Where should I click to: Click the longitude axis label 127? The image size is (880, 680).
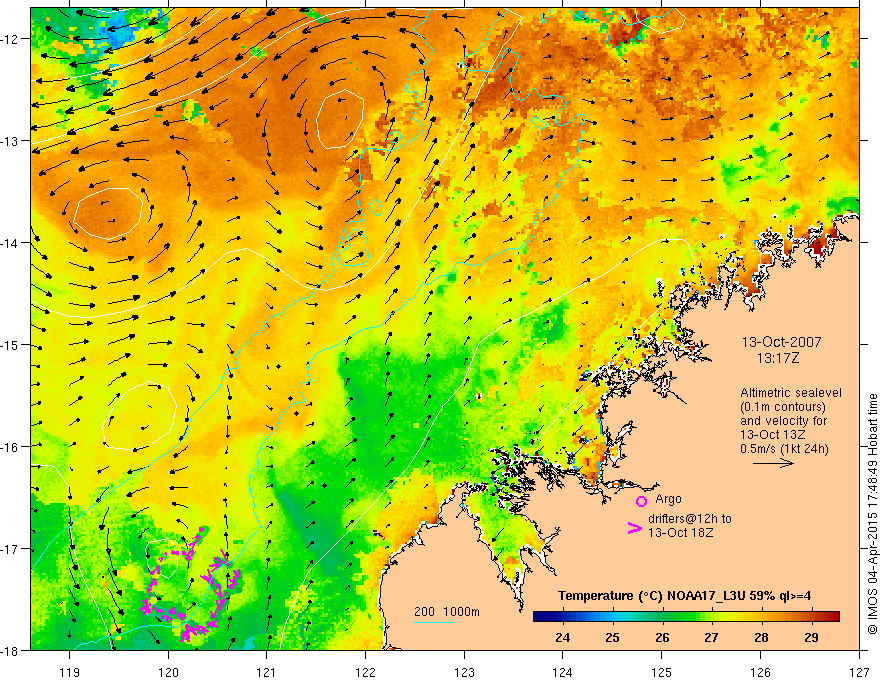point(859,672)
